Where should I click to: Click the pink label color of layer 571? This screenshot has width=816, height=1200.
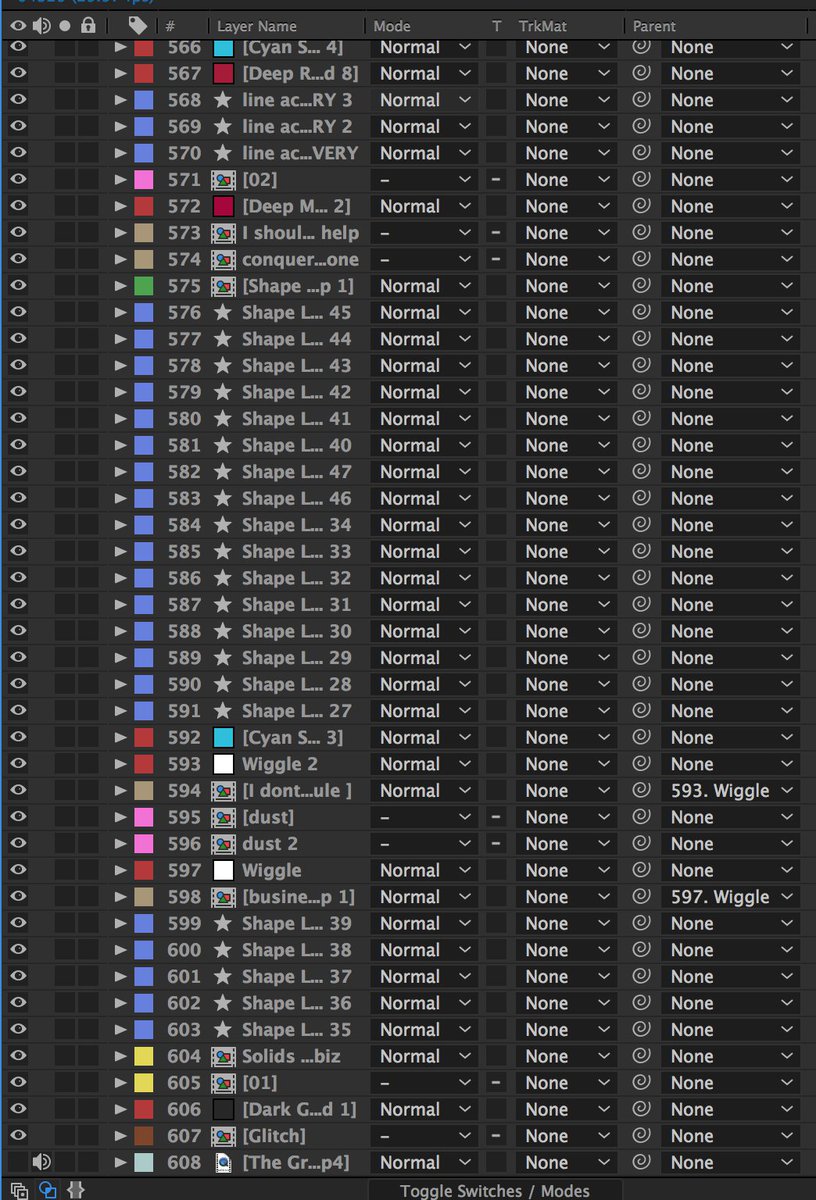(144, 180)
